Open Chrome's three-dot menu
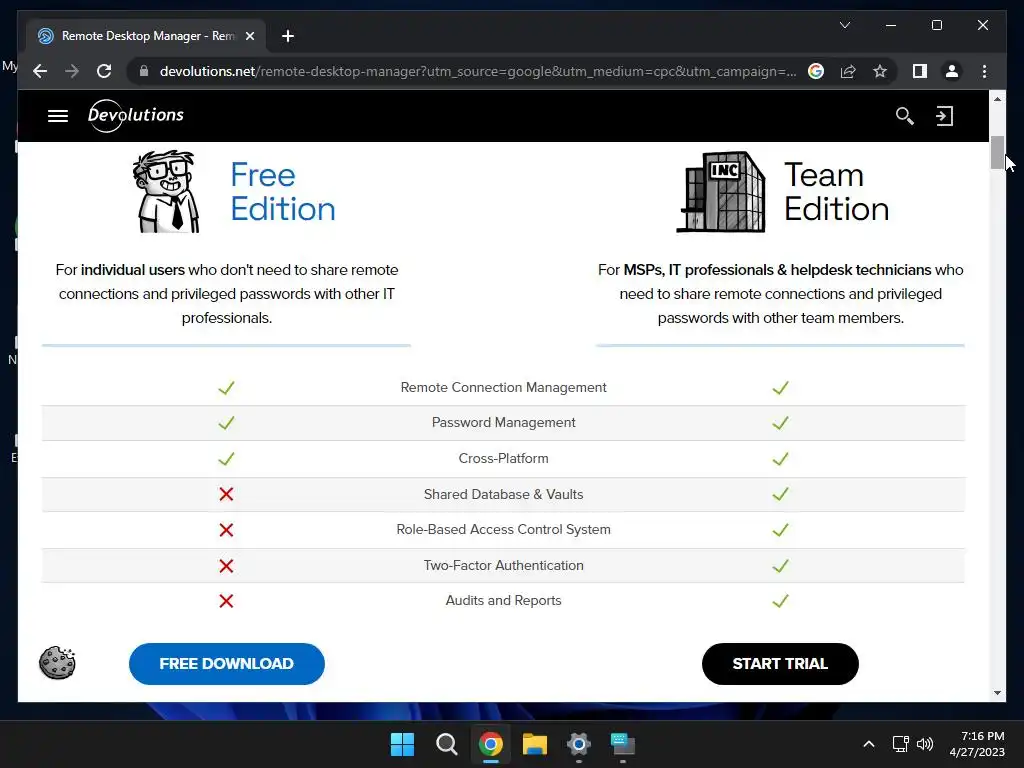Image resolution: width=1024 pixels, height=768 pixels. click(984, 71)
